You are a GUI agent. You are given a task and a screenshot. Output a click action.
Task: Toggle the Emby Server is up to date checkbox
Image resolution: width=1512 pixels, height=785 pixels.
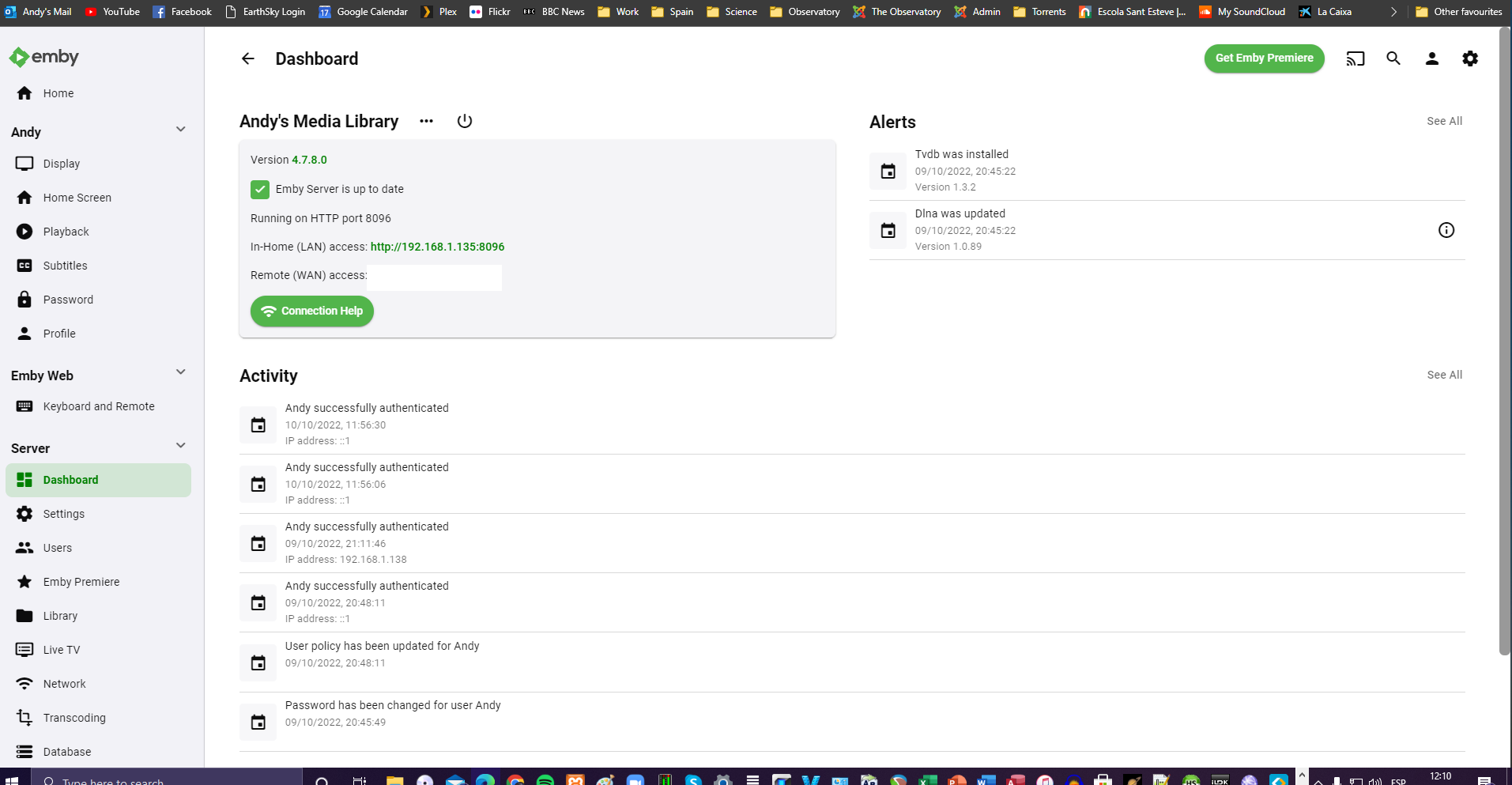pyautogui.click(x=260, y=190)
